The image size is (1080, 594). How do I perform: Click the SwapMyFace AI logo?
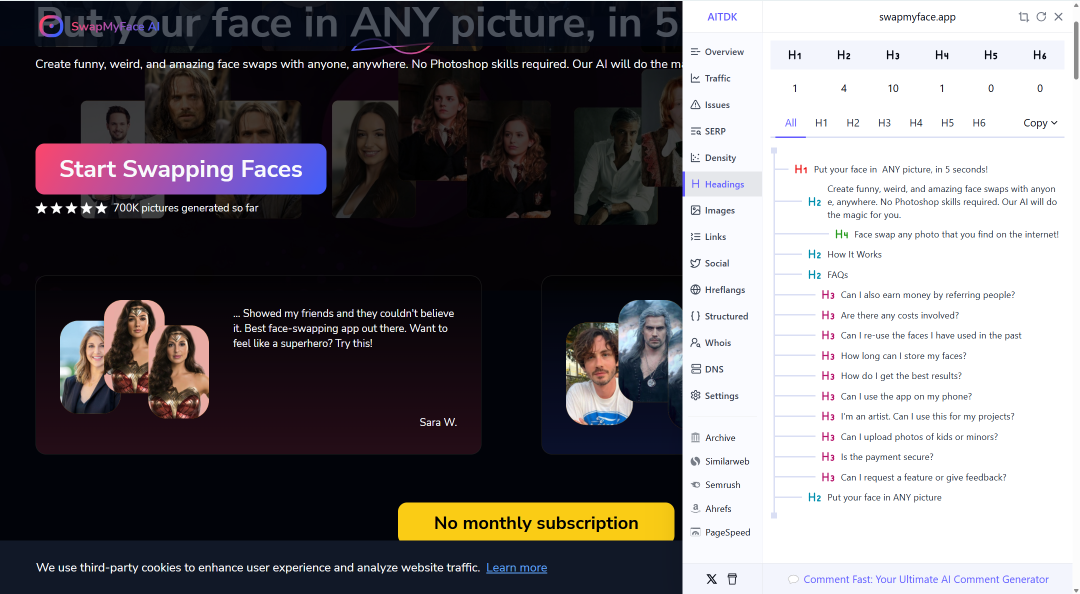[99, 26]
